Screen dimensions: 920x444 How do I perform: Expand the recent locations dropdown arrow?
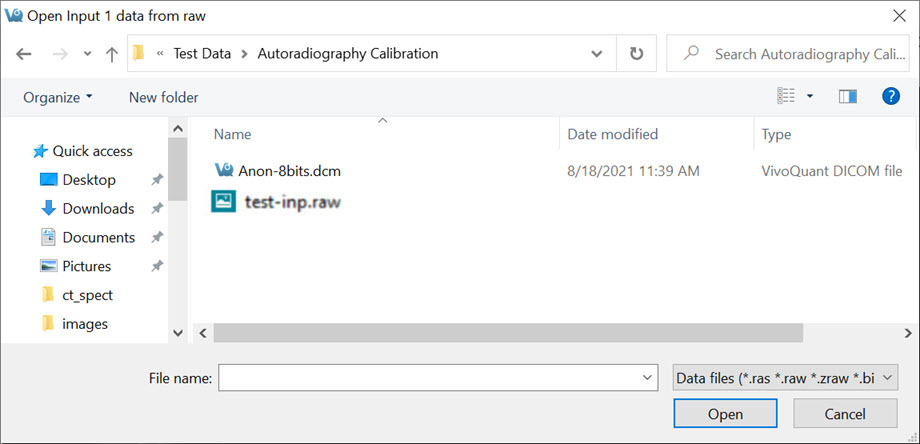coord(88,54)
